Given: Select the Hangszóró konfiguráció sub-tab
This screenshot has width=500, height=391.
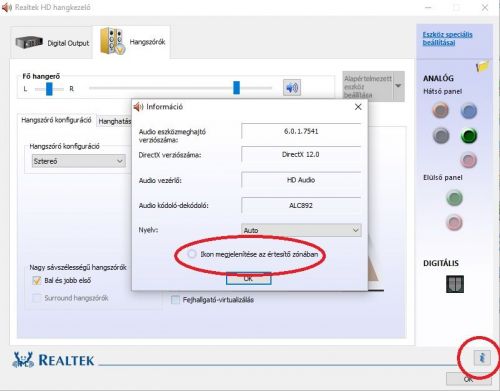Looking at the screenshot, I should click(x=56, y=120).
